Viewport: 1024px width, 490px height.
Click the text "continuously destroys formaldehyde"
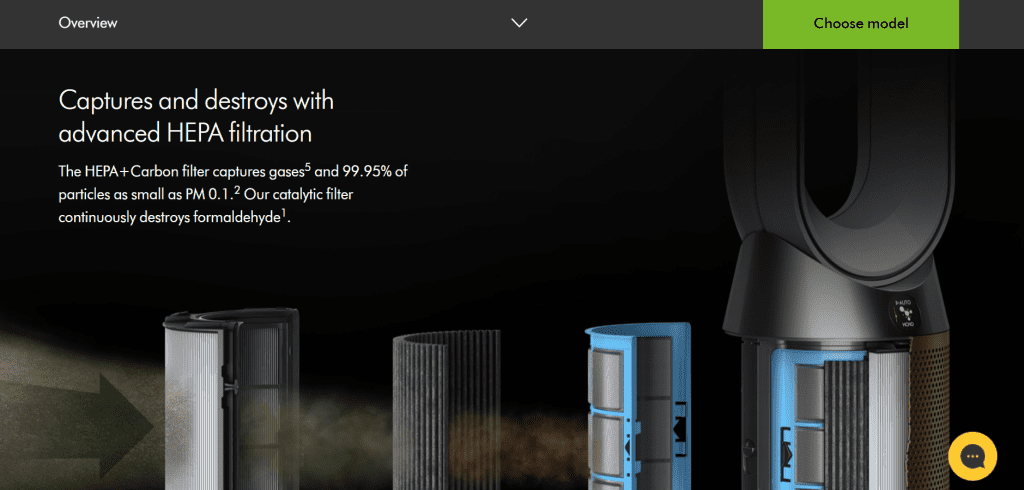tap(170, 218)
